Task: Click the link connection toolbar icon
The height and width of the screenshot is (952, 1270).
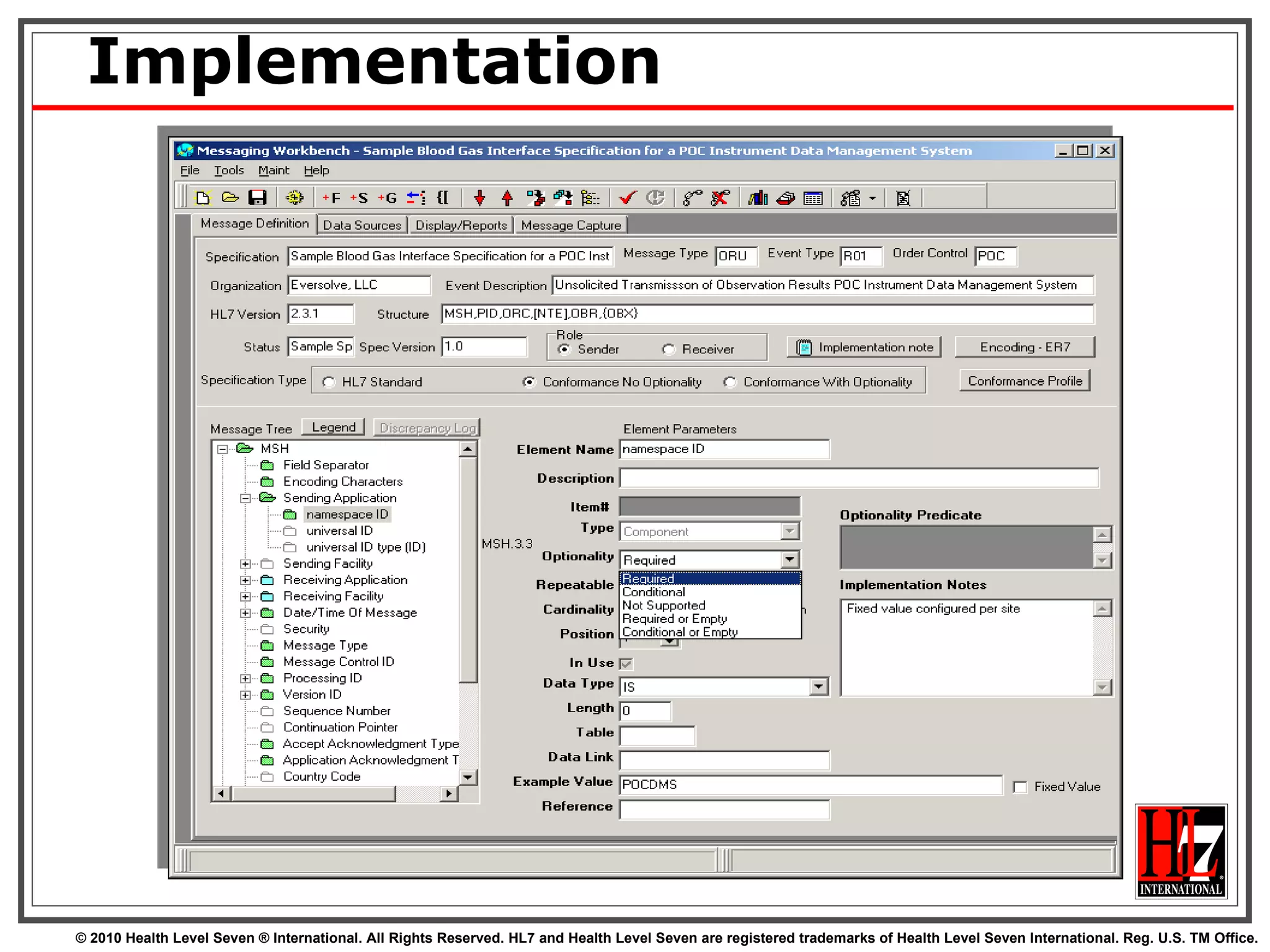Action: pos(693,198)
